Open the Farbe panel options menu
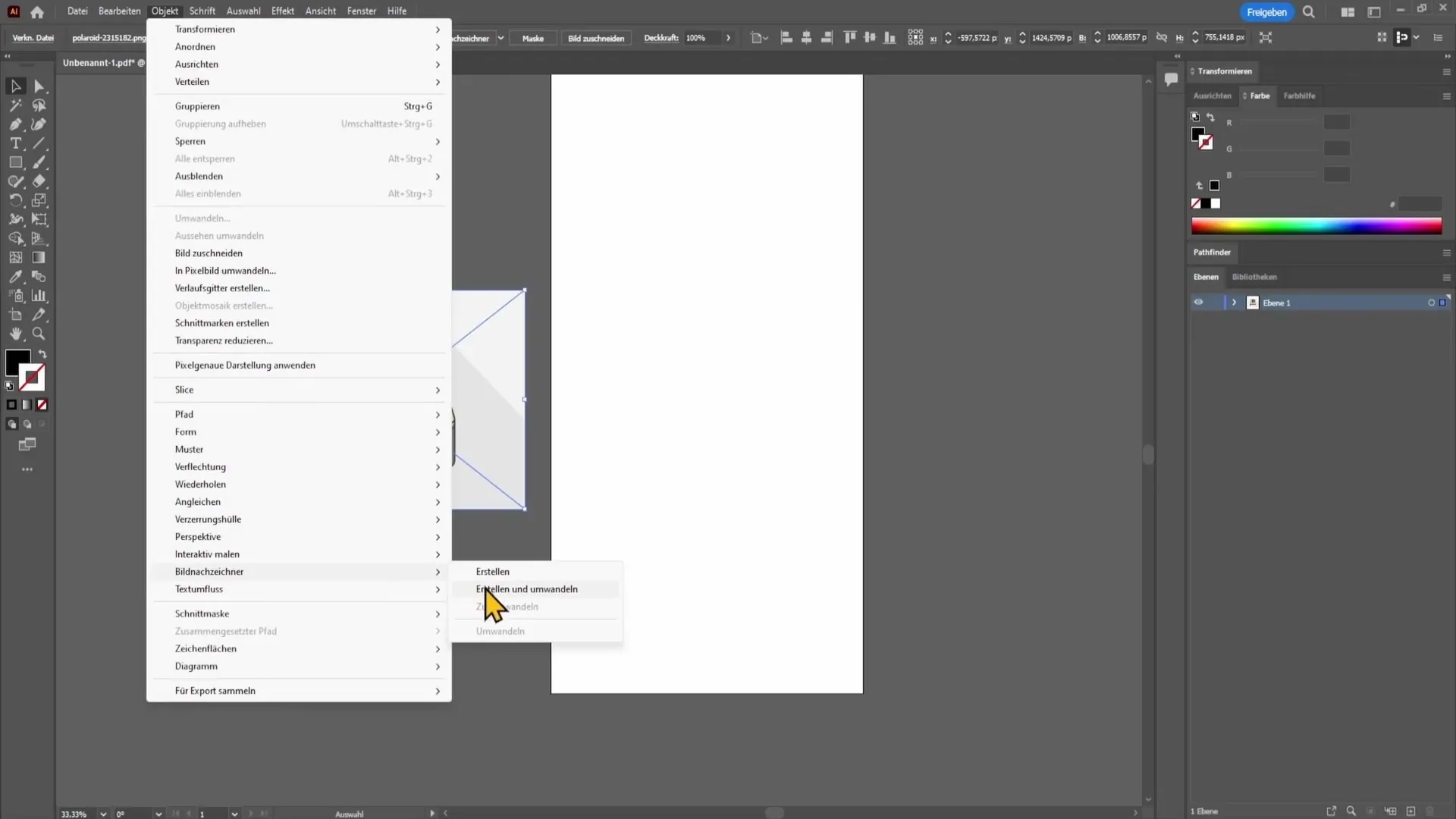The width and height of the screenshot is (1456, 819). (1446, 96)
